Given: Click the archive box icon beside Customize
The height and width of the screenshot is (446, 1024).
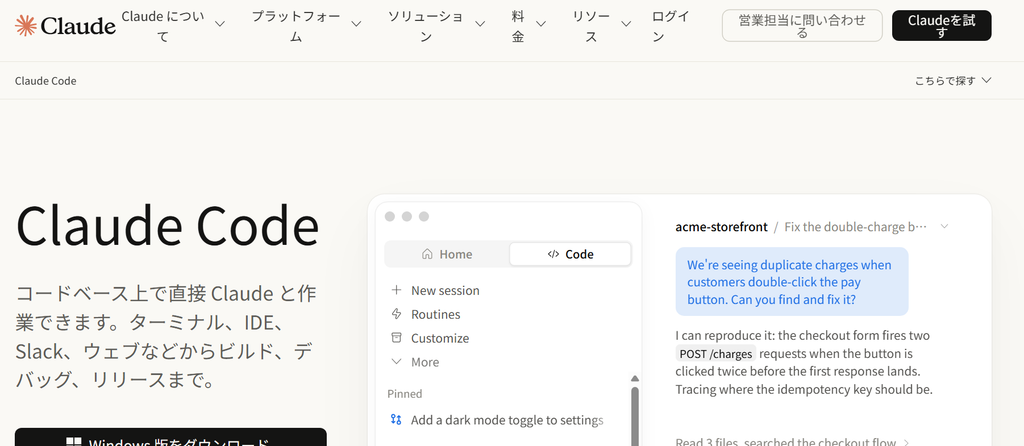Looking at the screenshot, I should coord(396,338).
